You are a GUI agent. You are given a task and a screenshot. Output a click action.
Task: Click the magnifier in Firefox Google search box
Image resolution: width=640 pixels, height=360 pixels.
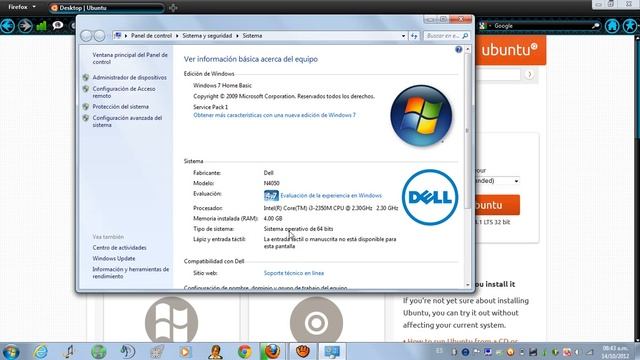pyautogui.click(x=596, y=26)
